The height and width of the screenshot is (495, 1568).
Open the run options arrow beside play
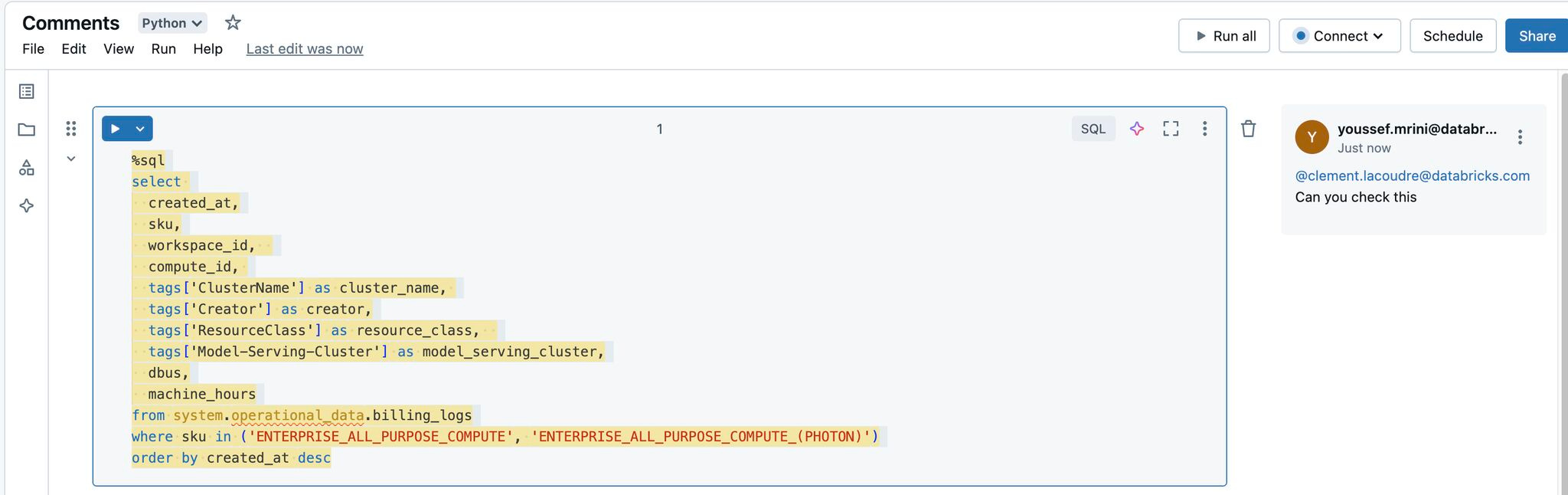pos(140,129)
